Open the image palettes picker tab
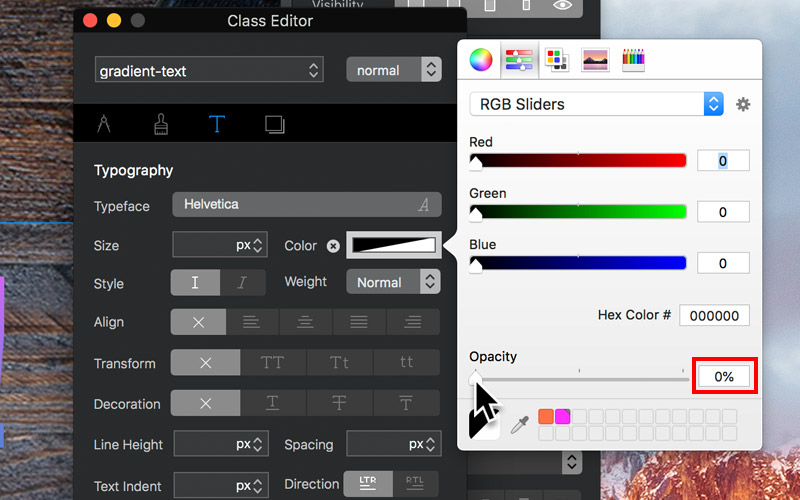Viewport: 800px width, 500px height. point(595,60)
